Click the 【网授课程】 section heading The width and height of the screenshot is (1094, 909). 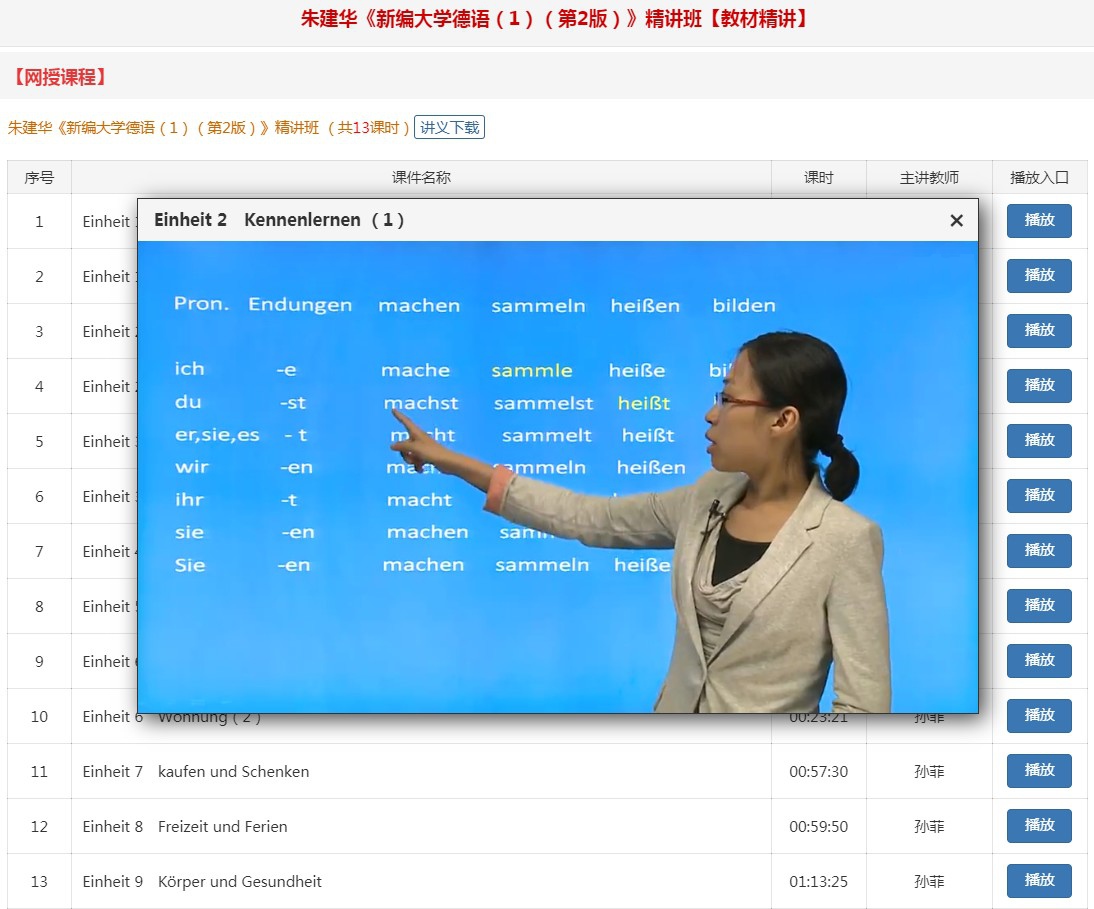click(x=60, y=77)
